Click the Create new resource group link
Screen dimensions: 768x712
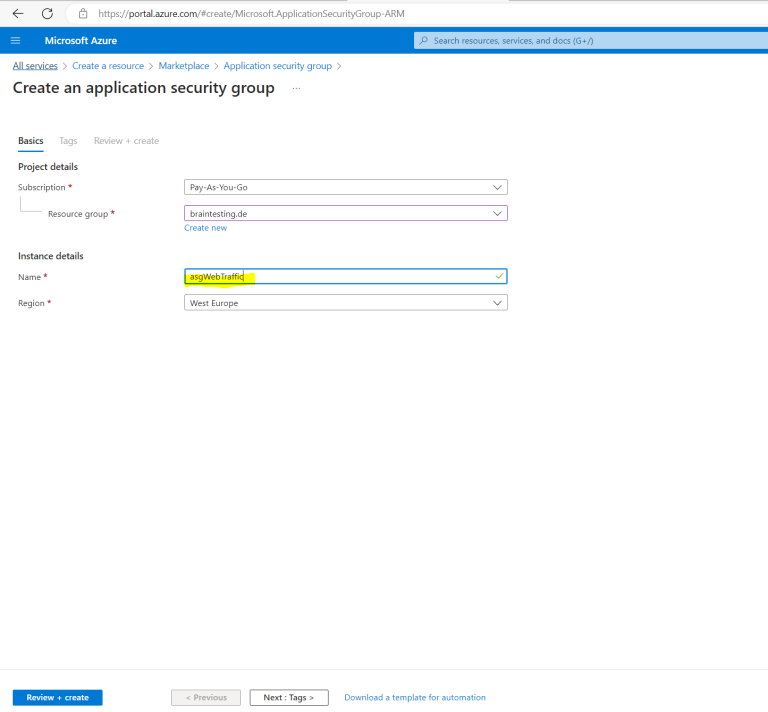(205, 228)
